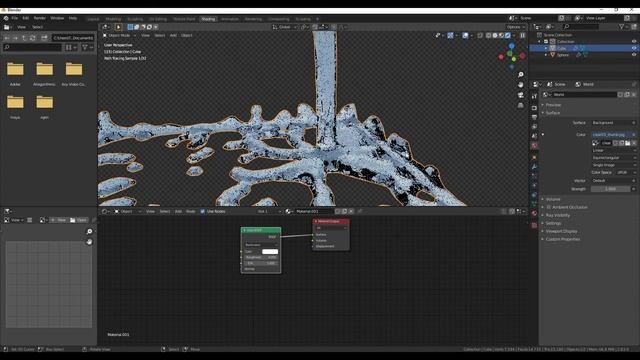Open the Add menu in node editor

(178, 211)
